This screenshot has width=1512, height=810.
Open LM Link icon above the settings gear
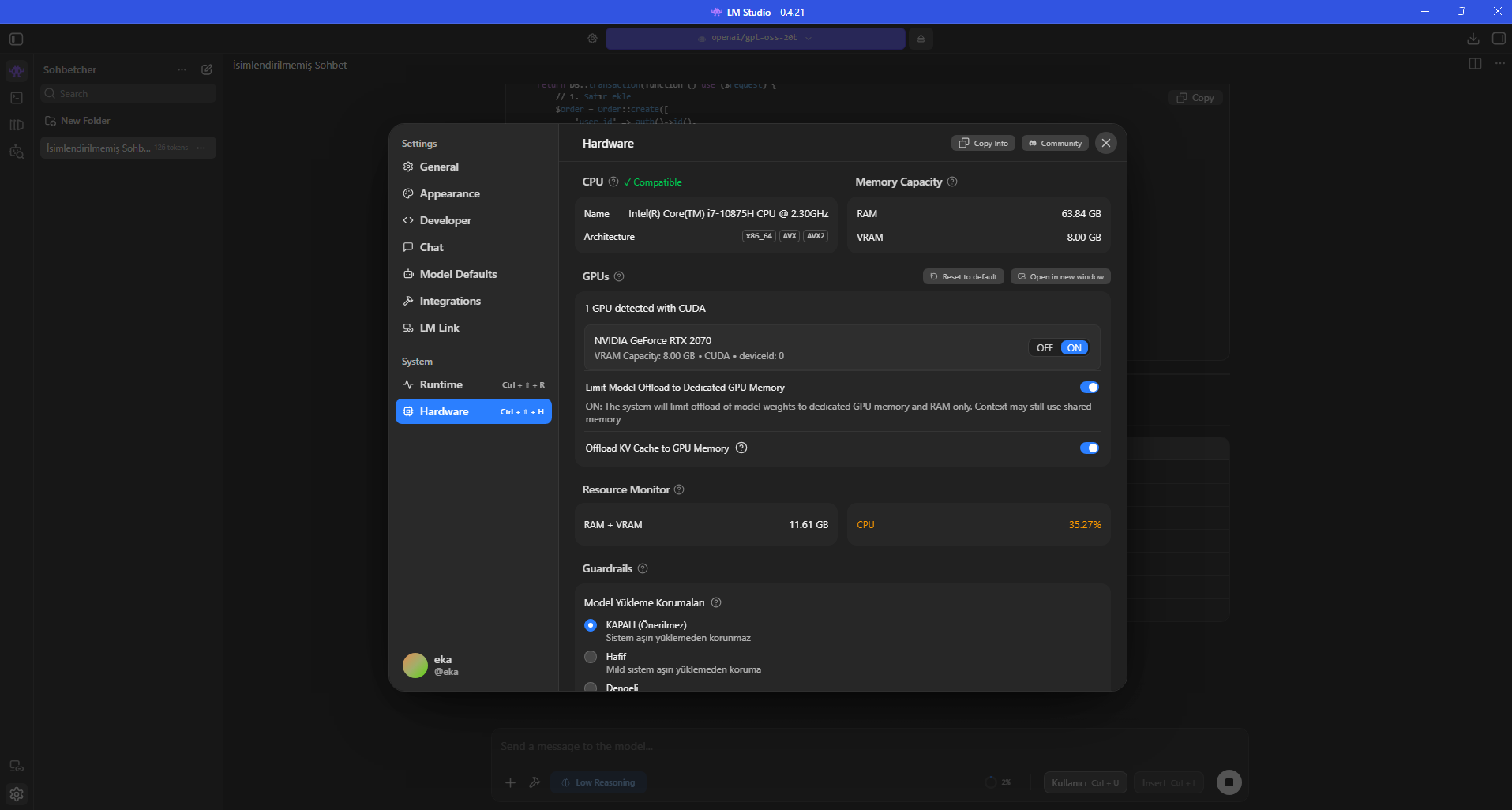[17, 766]
